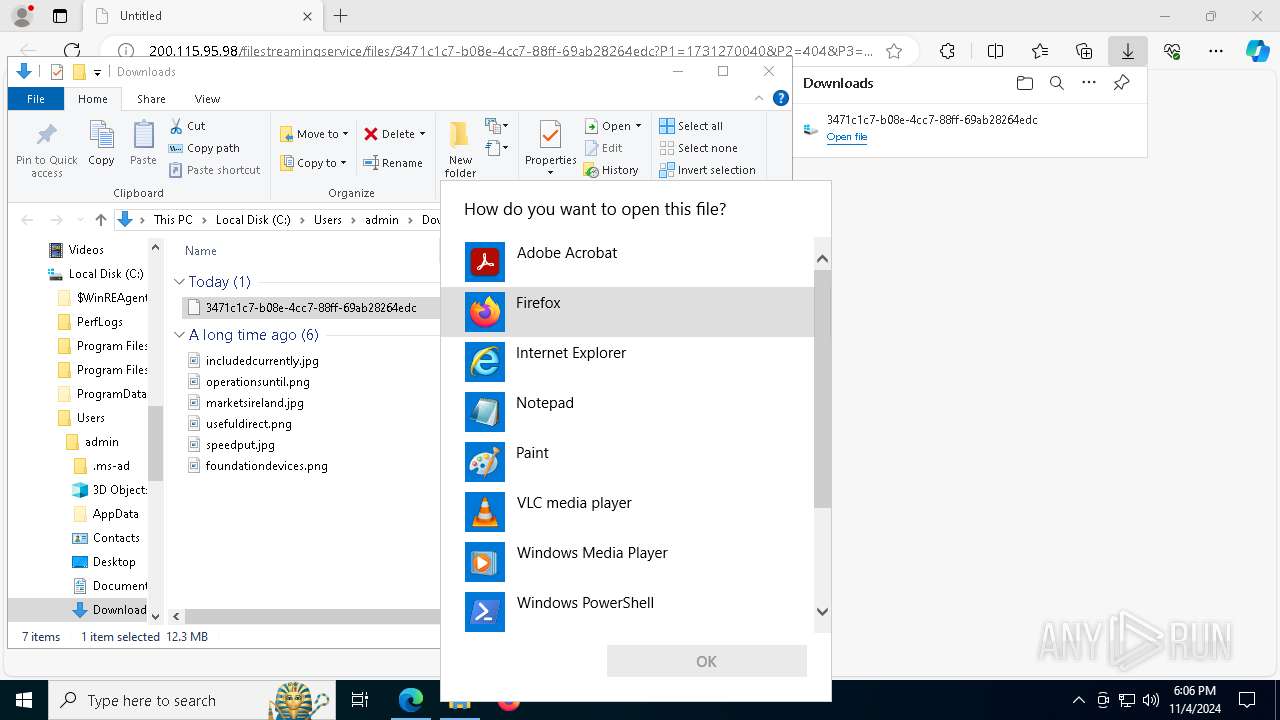Click Task View on taskbar

[x=360, y=700]
